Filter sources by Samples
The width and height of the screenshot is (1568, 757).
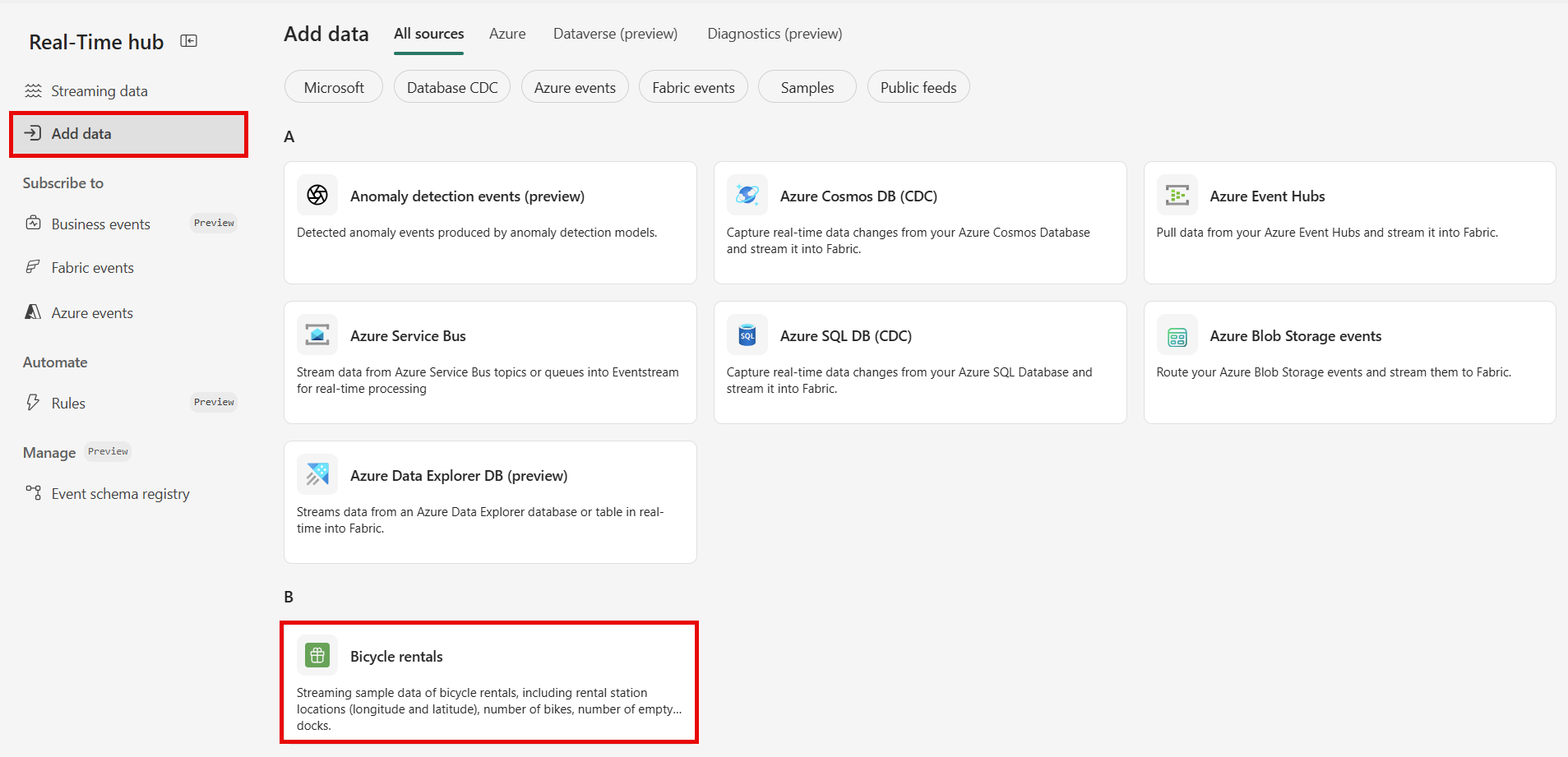[x=807, y=87]
